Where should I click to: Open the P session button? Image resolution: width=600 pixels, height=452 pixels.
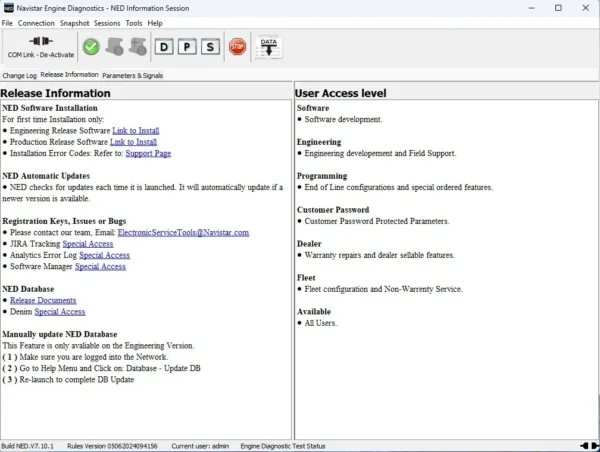pos(187,47)
